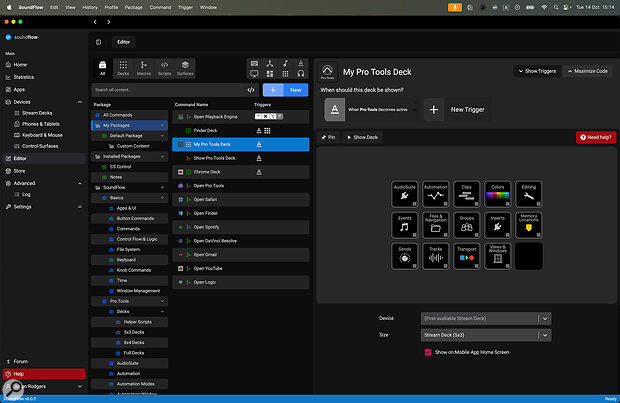Open Statistics in the sidebar
Viewport: 620px width, 403px height.
click(x=23, y=77)
